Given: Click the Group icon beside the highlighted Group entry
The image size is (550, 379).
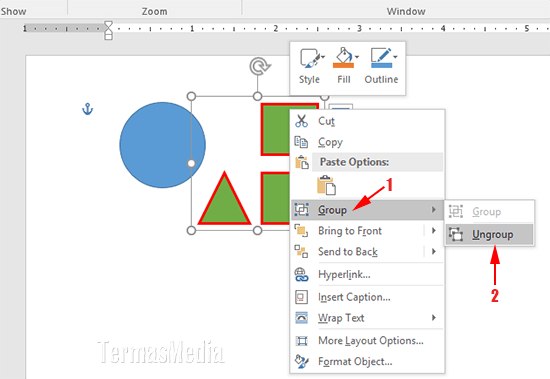Looking at the screenshot, I should [x=301, y=210].
